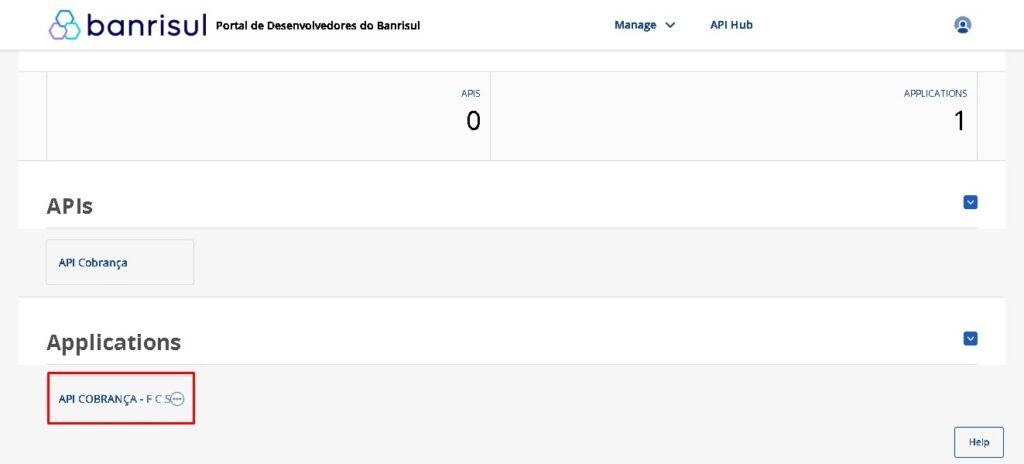Viewport: 1024px width, 464px height.
Task: Click the APIs section heading
Action: tap(70, 206)
